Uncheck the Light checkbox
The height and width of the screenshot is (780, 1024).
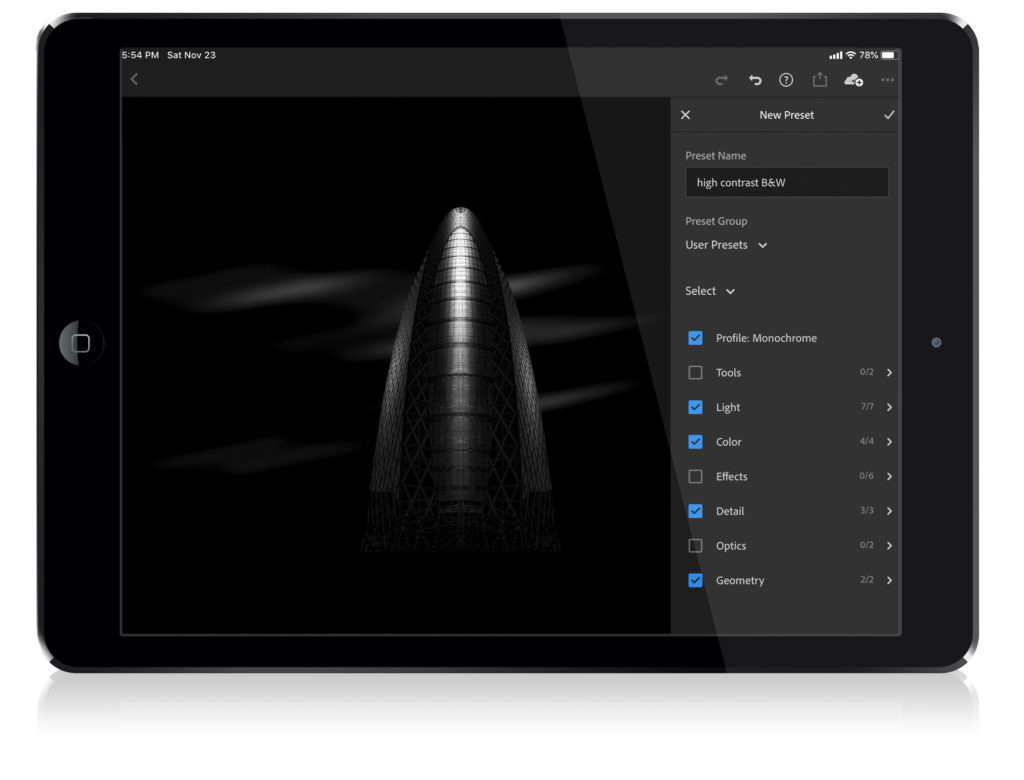(696, 407)
